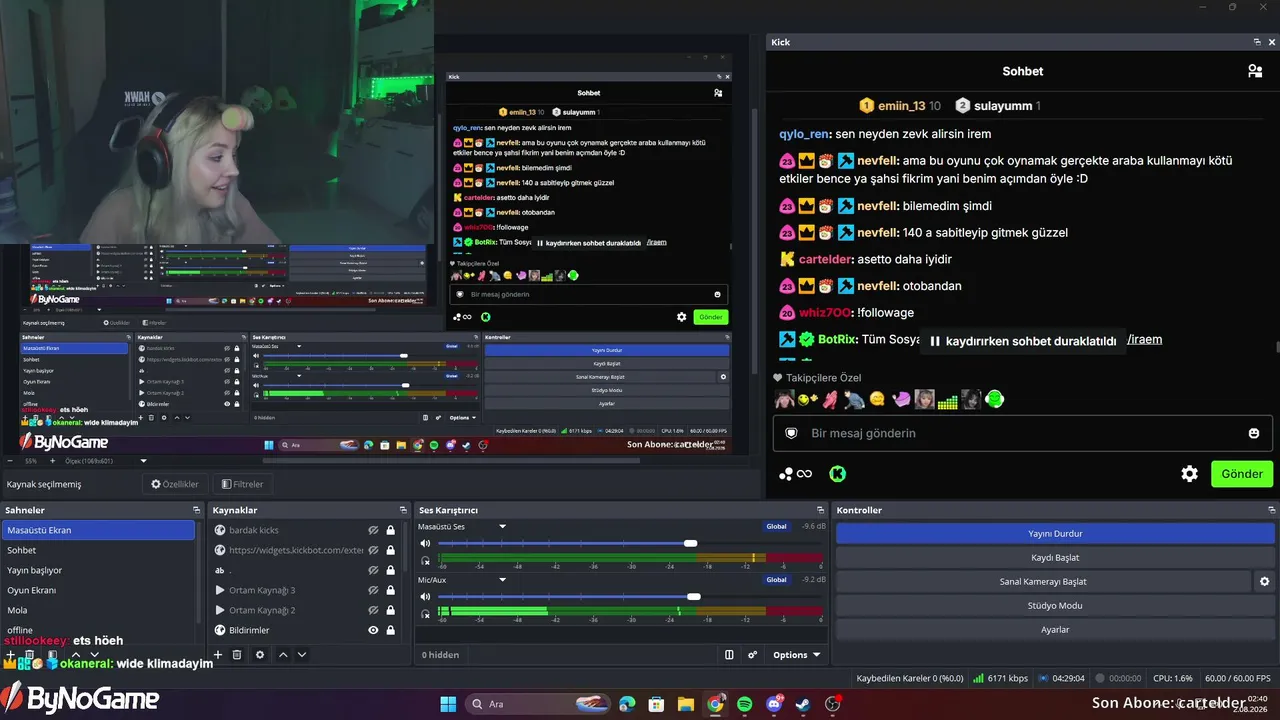The height and width of the screenshot is (720, 1280).
Task: Show the widgets.kickbot.com source
Action: pyautogui.click(x=373, y=550)
